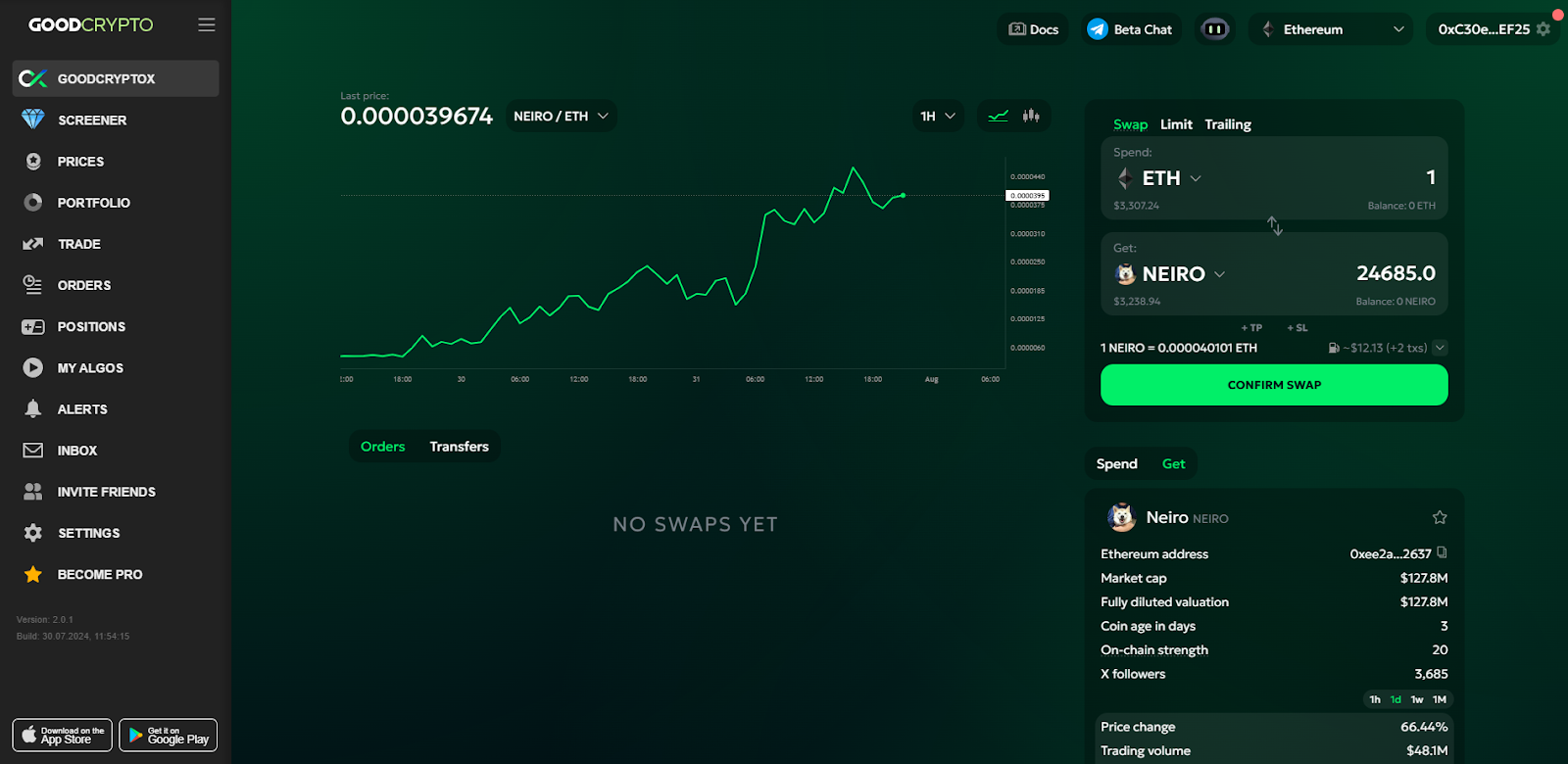Viewport: 1568px width, 764px height.
Task: Click the get amount field 24685.0
Action: click(x=1396, y=273)
